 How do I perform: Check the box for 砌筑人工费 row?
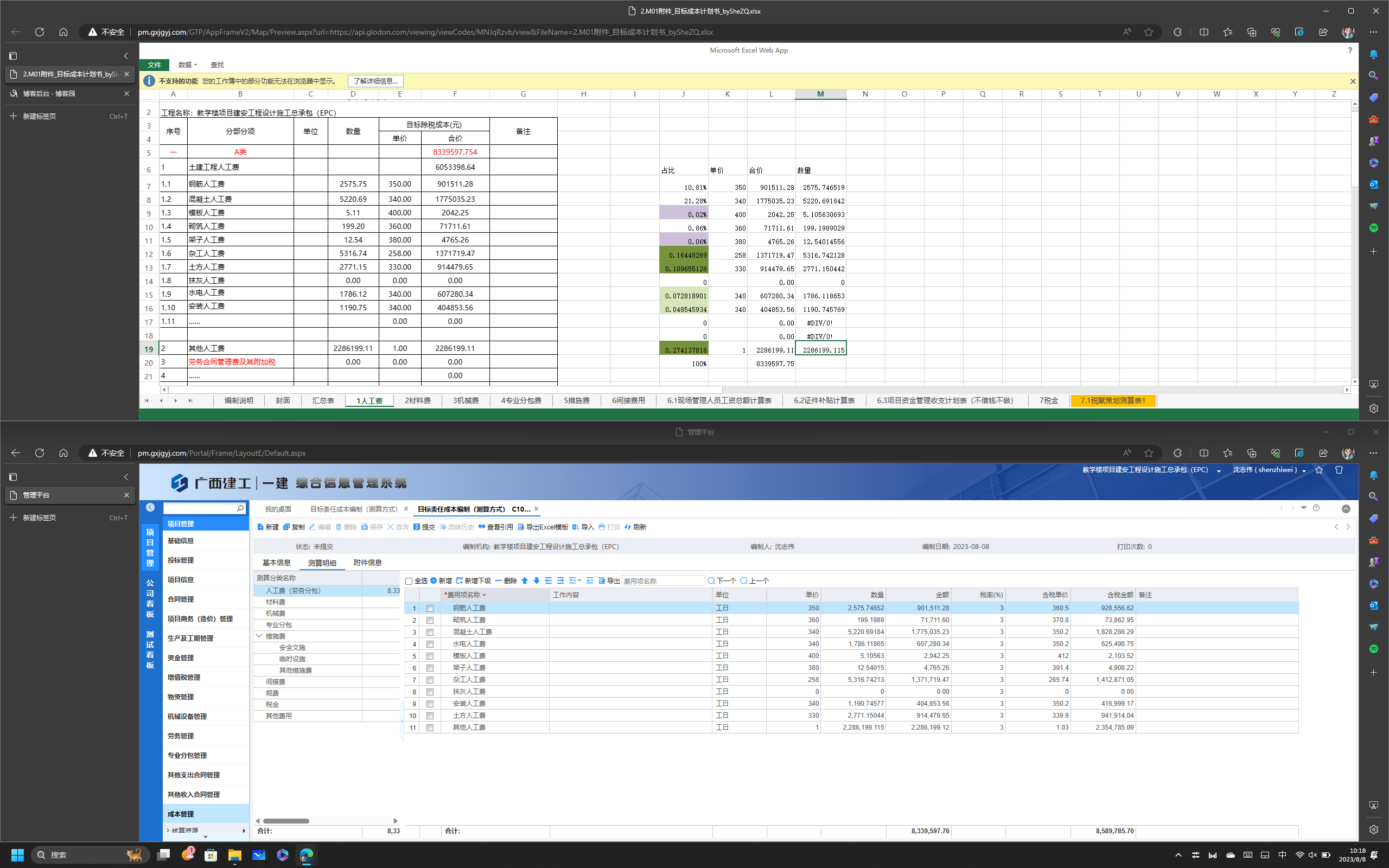[430, 620]
